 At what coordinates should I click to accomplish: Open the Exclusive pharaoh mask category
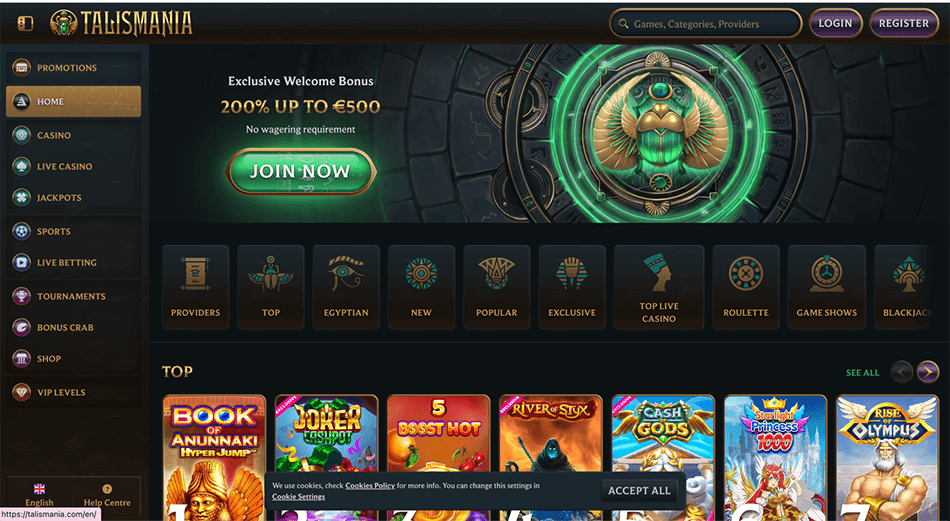[x=572, y=287]
